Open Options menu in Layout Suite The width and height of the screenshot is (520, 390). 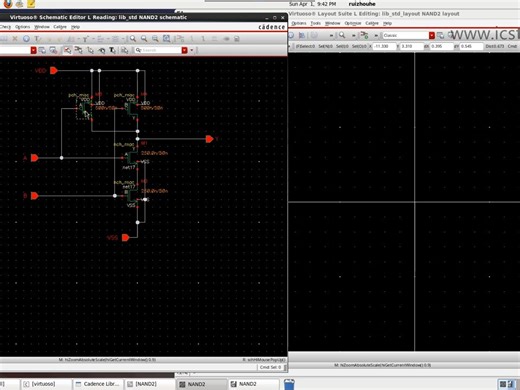click(299, 23)
